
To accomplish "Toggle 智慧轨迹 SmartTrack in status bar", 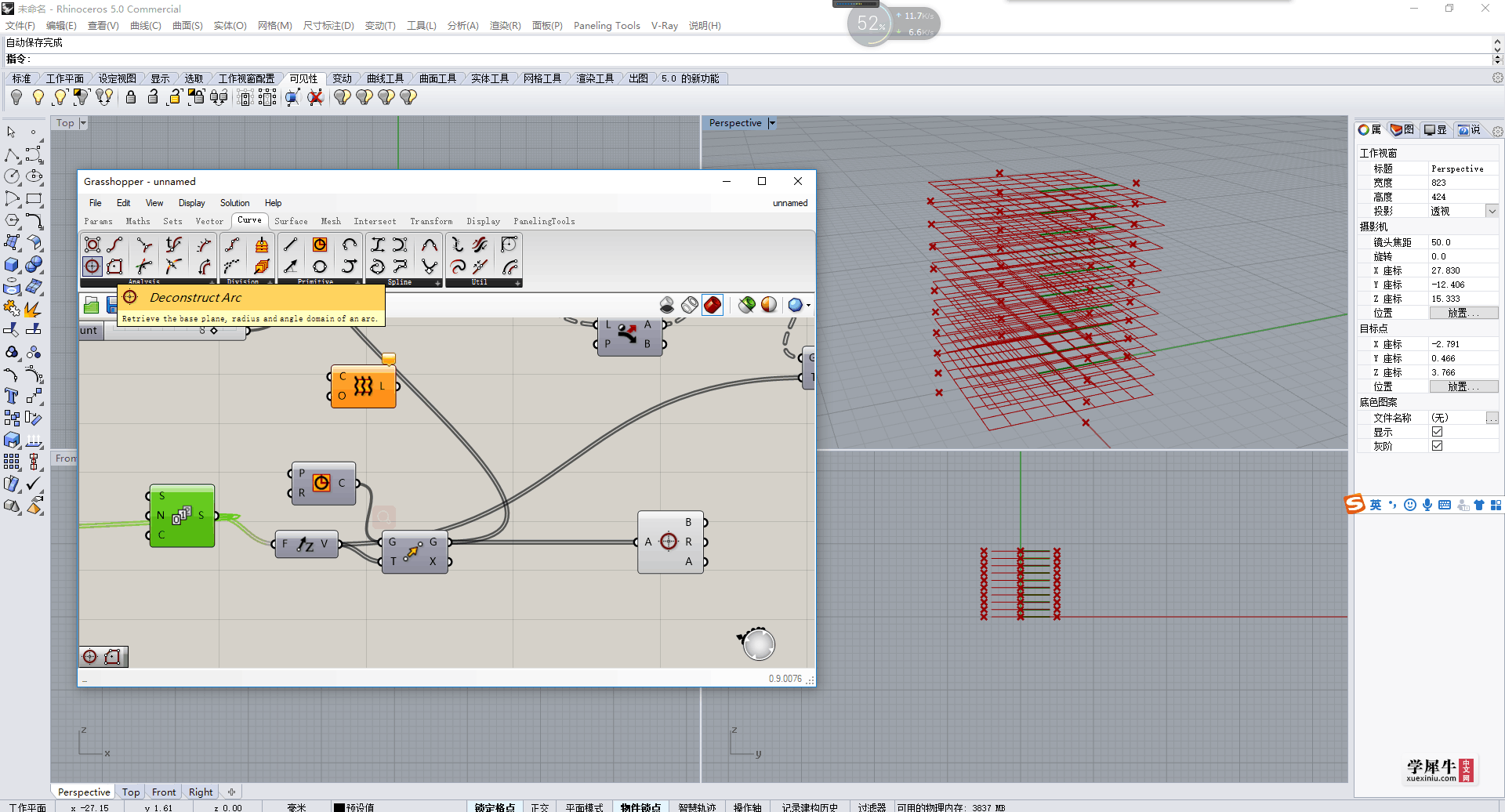I will [x=698, y=807].
